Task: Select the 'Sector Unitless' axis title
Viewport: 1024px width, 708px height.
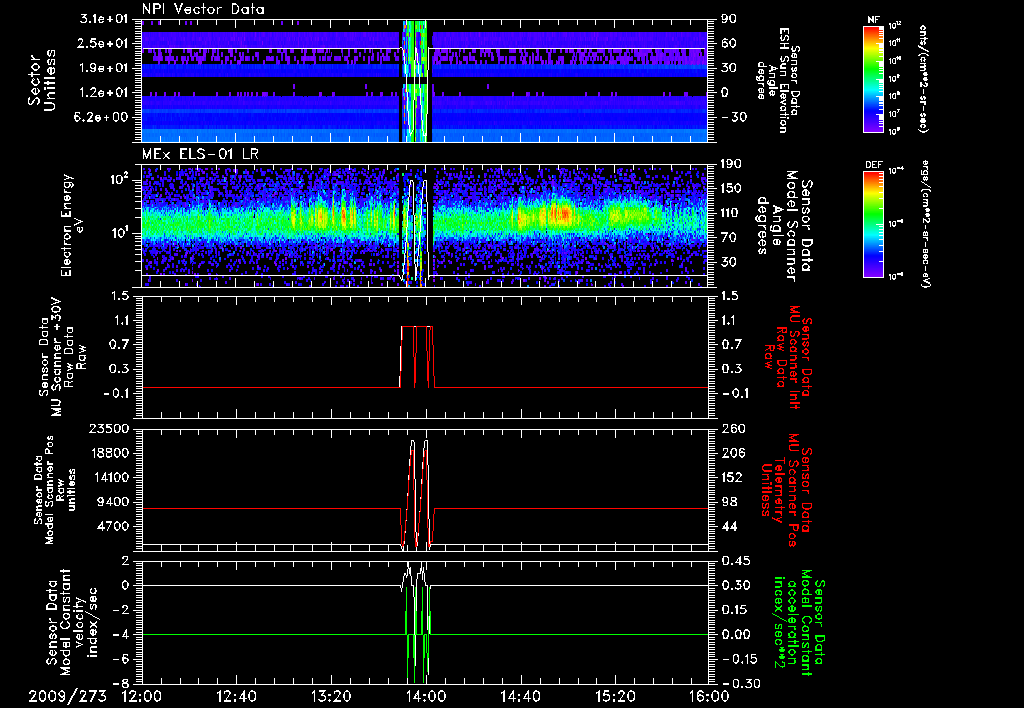Action: 42,81
